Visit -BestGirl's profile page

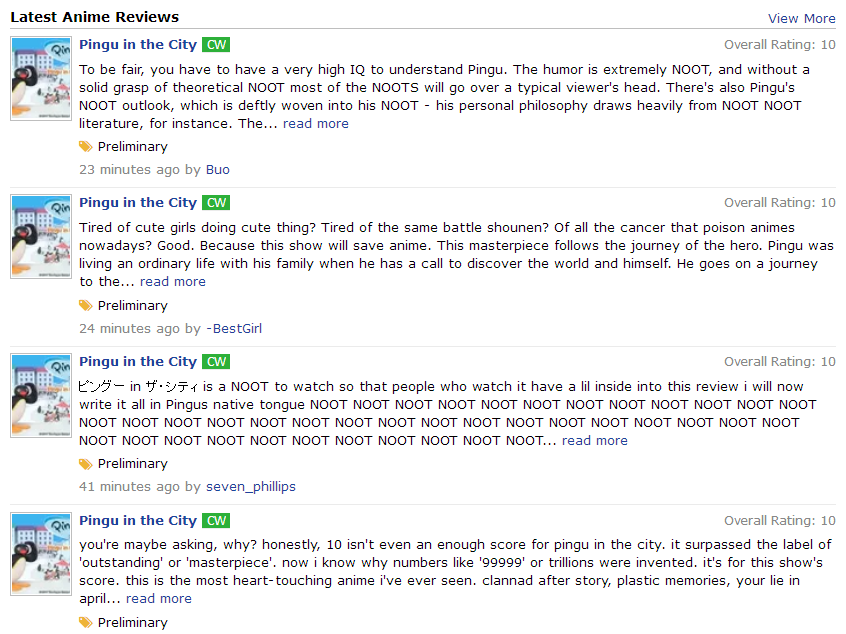[233, 329]
